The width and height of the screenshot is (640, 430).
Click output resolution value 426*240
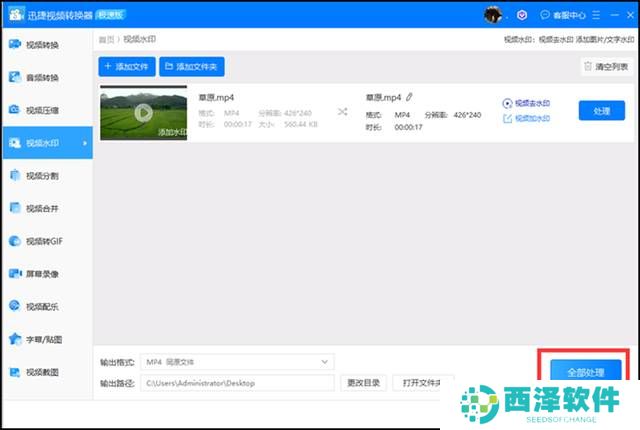point(467,115)
